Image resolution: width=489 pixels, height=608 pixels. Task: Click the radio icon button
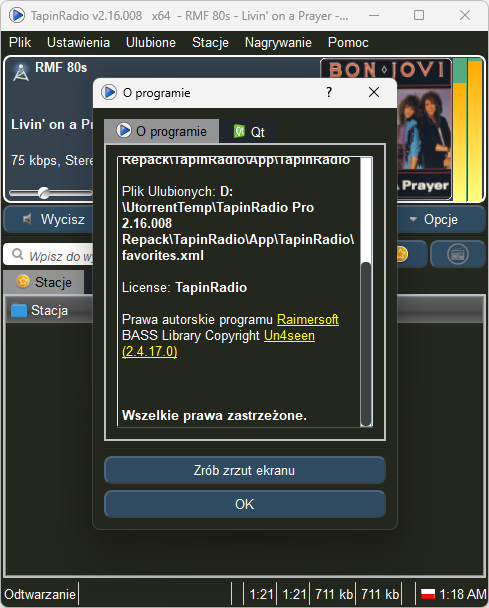click(x=458, y=254)
